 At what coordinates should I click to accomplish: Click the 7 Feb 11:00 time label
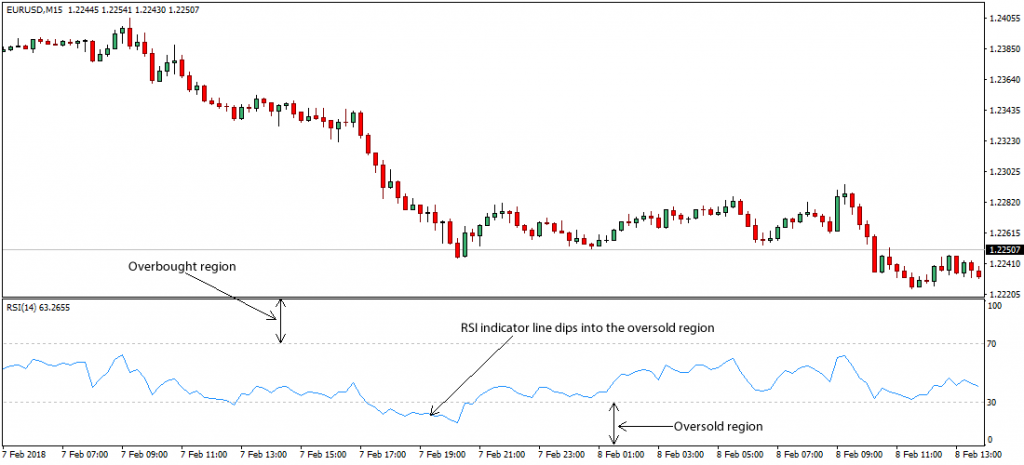pos(202,454)
